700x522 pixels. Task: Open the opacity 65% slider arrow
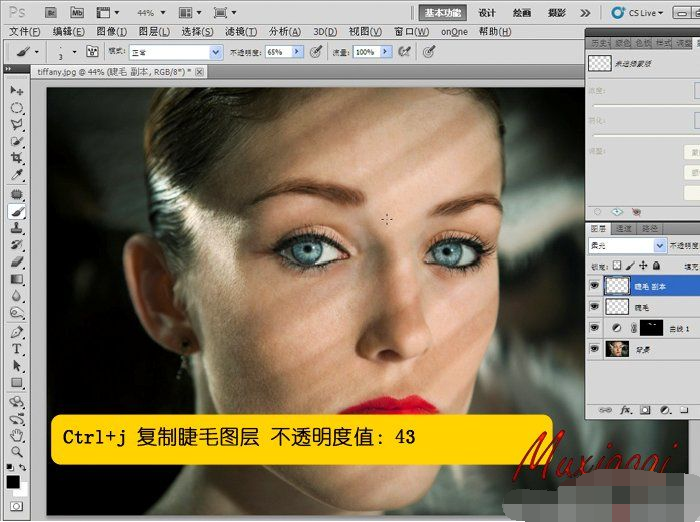click(x=297, y=52)
